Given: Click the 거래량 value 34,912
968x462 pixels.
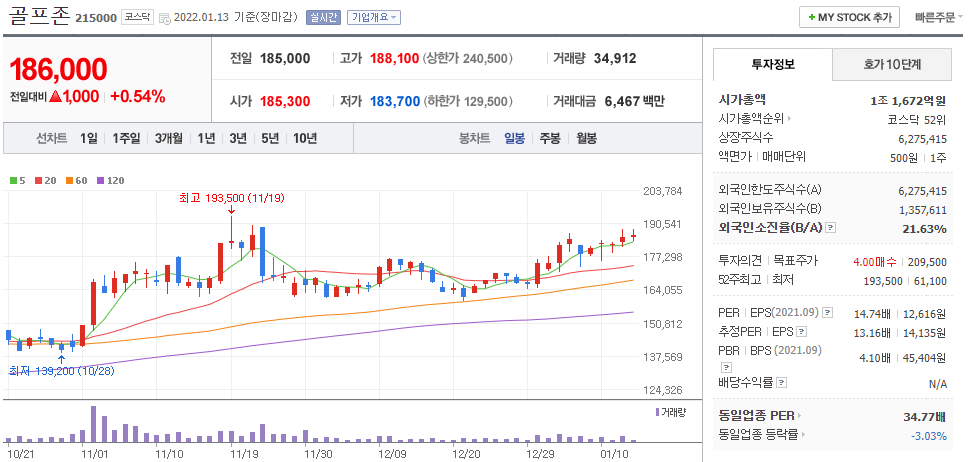Looking at the screenshot, I should pos(615,59).
